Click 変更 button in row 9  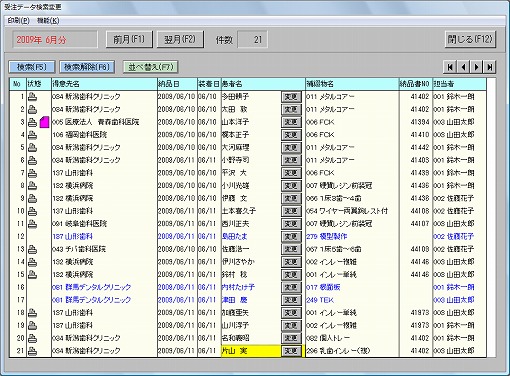pos(291,198)
